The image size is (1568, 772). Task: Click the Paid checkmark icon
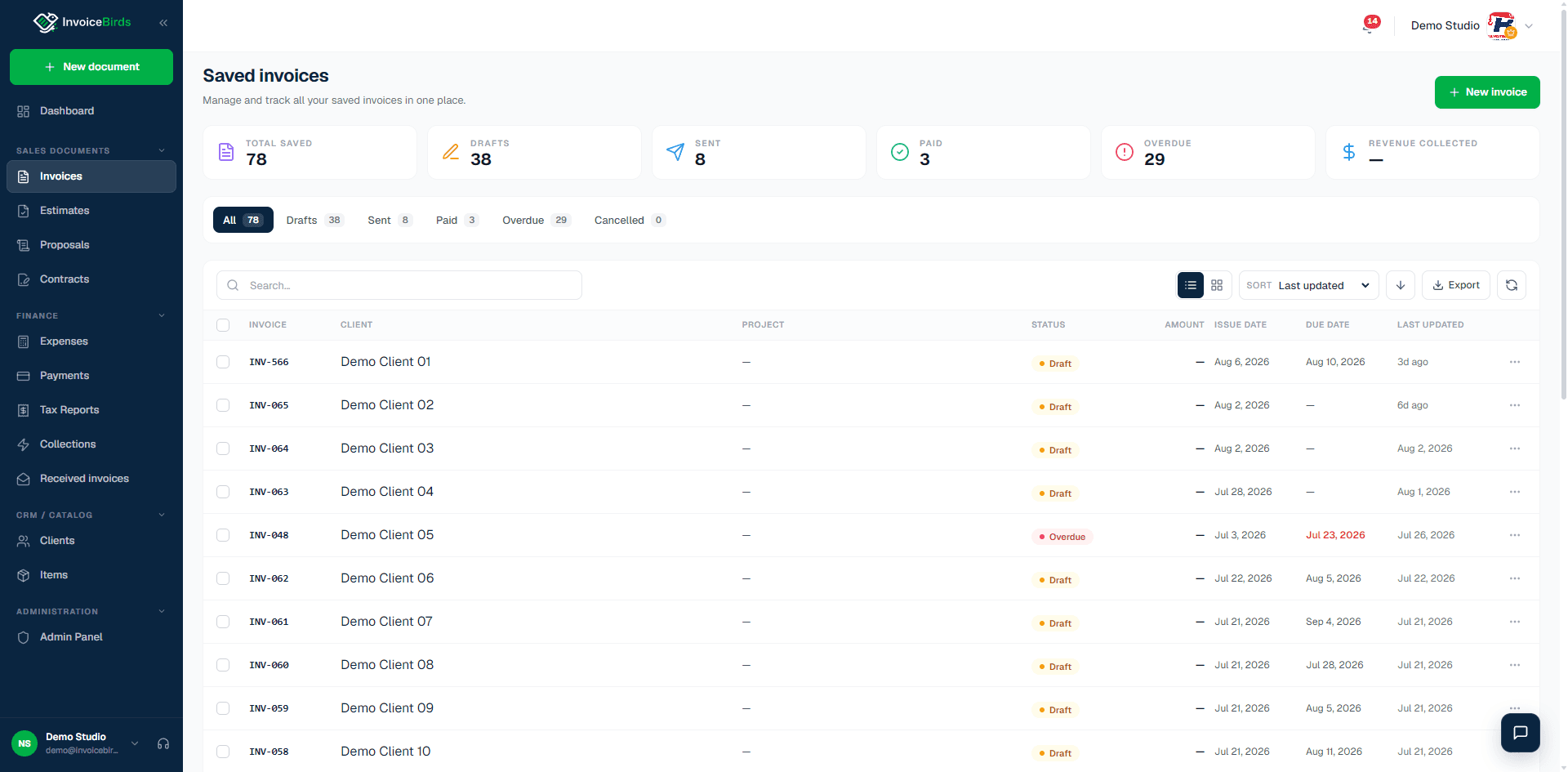[x=900, y=152]
